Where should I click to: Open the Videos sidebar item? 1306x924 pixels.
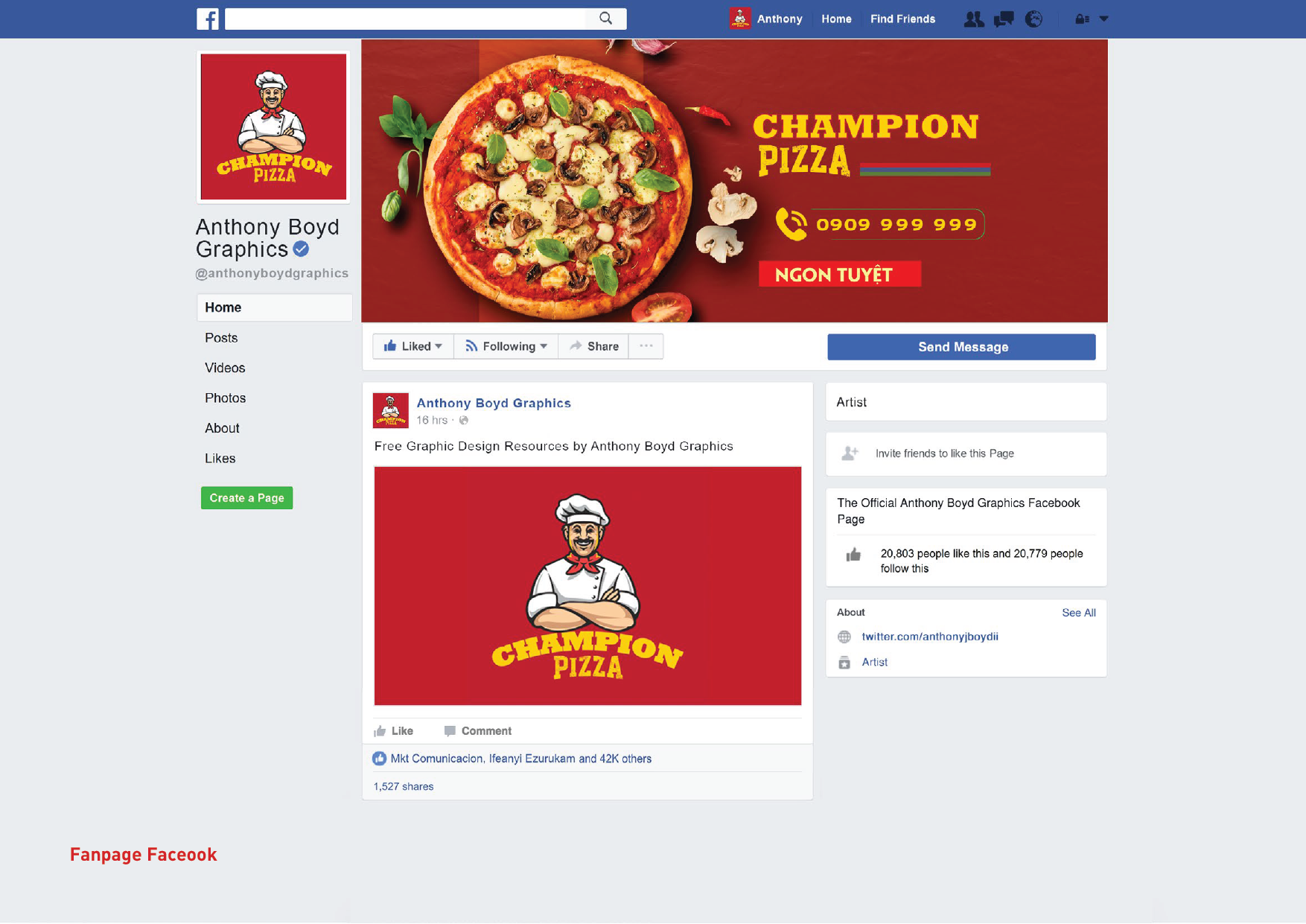coord(225,368)
